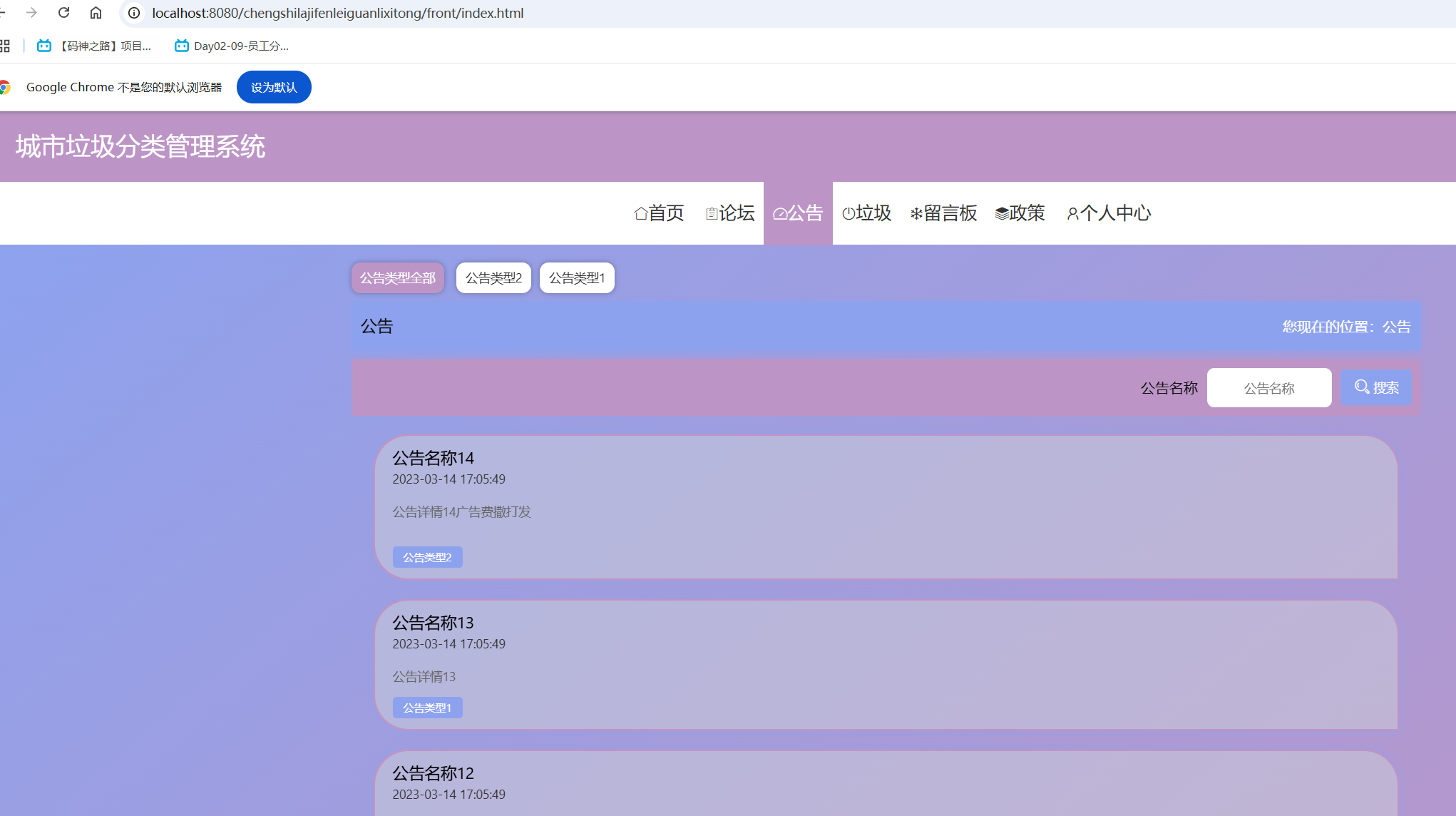Open 个人中心 personal center
Screen dimensions: 1456x816
pos(1109,213)
